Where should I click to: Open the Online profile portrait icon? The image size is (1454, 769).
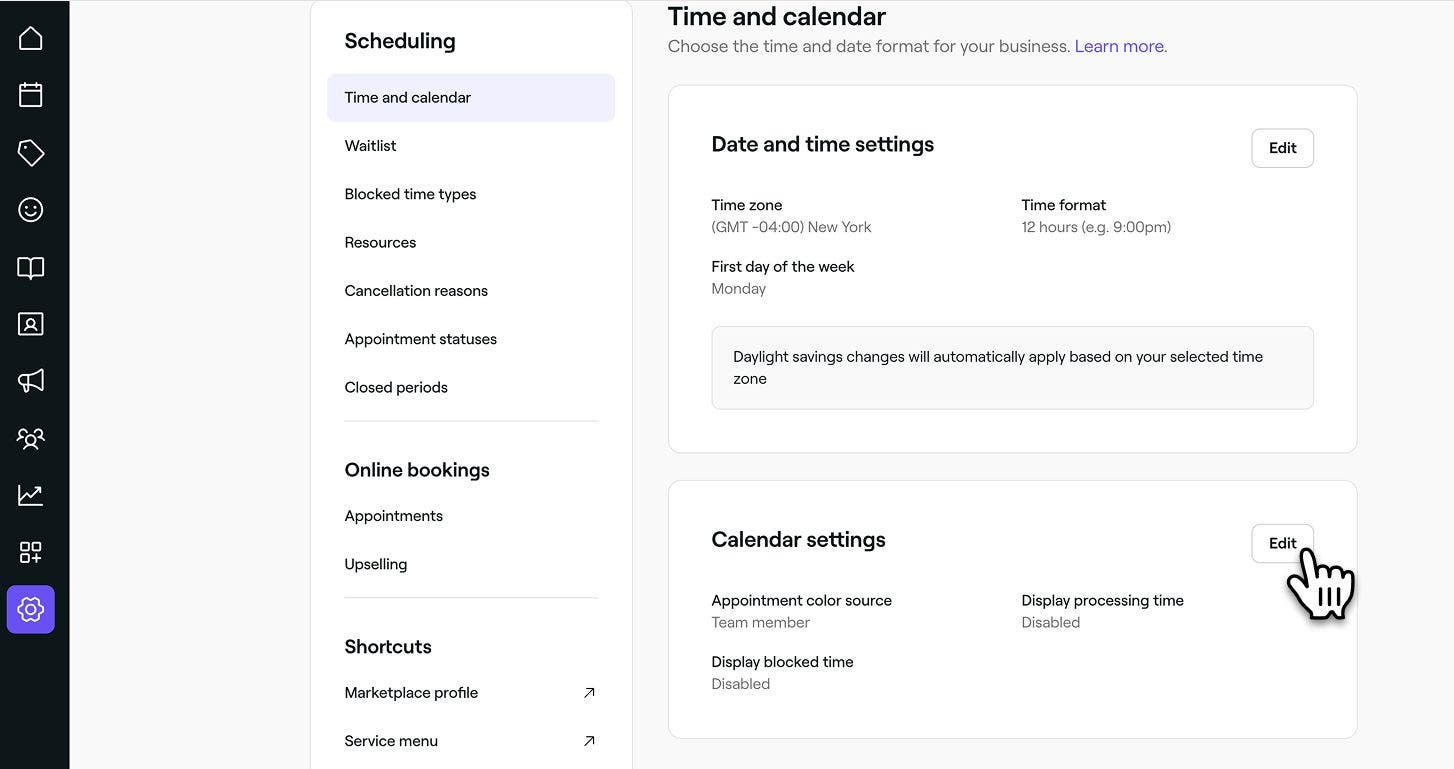tap(31, 324)
